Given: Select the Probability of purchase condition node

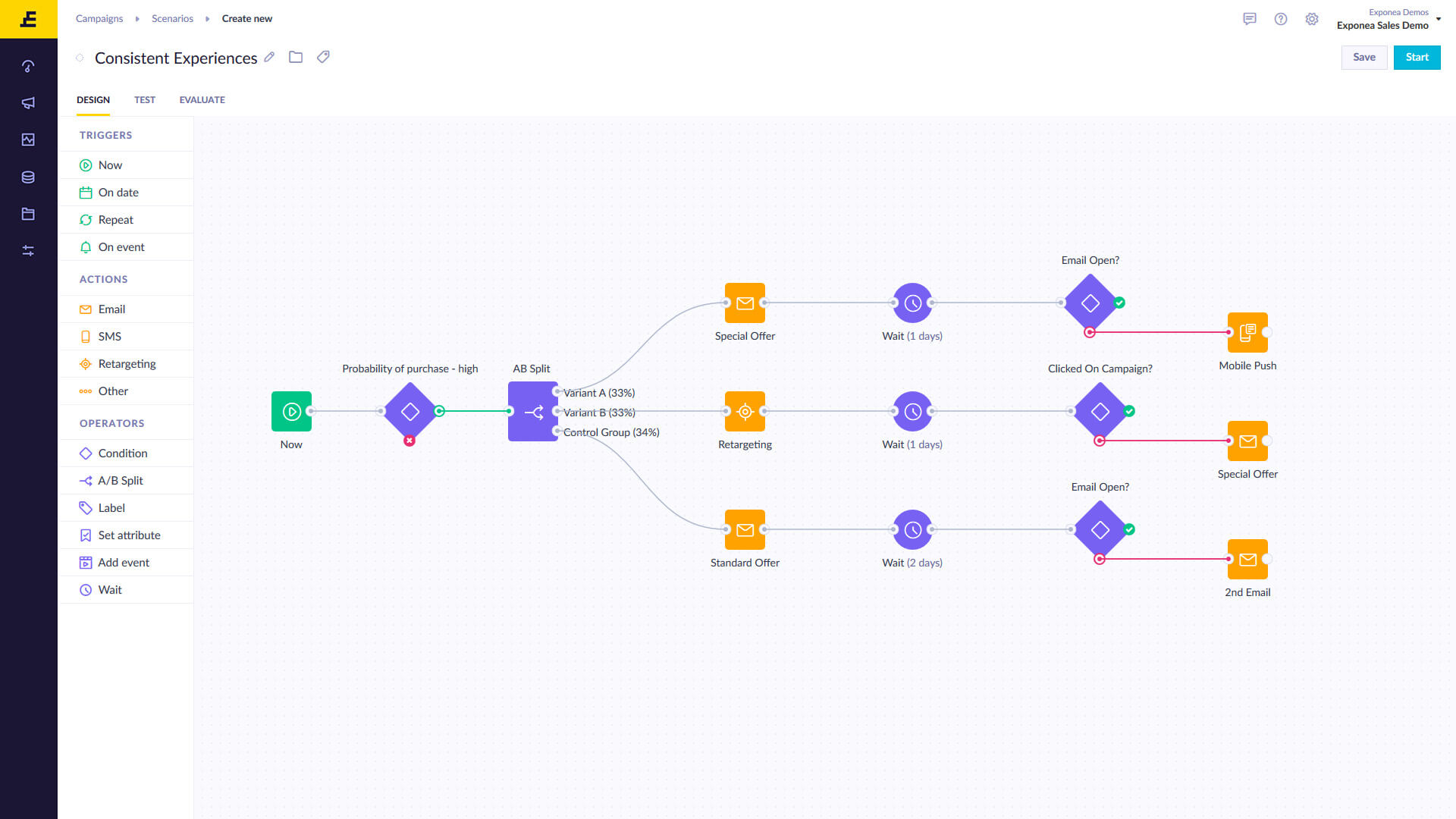Looking at the screenshot, I should tap(409, 411).
